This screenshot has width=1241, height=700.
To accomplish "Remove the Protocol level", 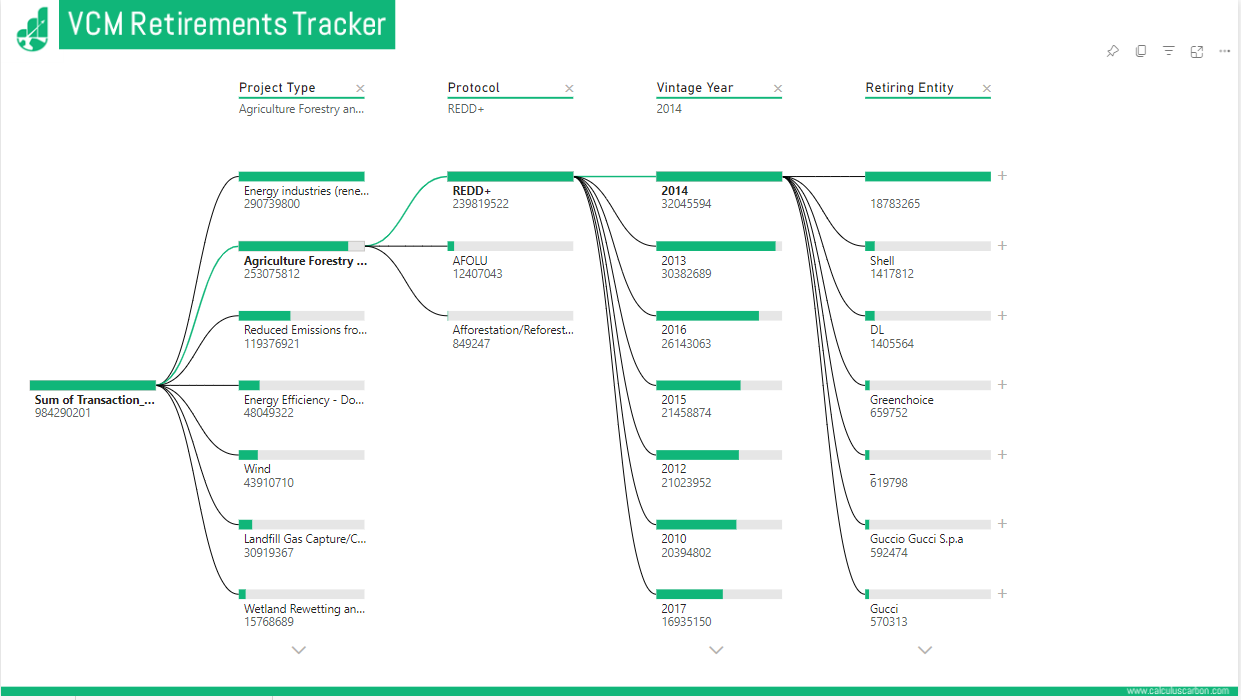I will [569, 89].
